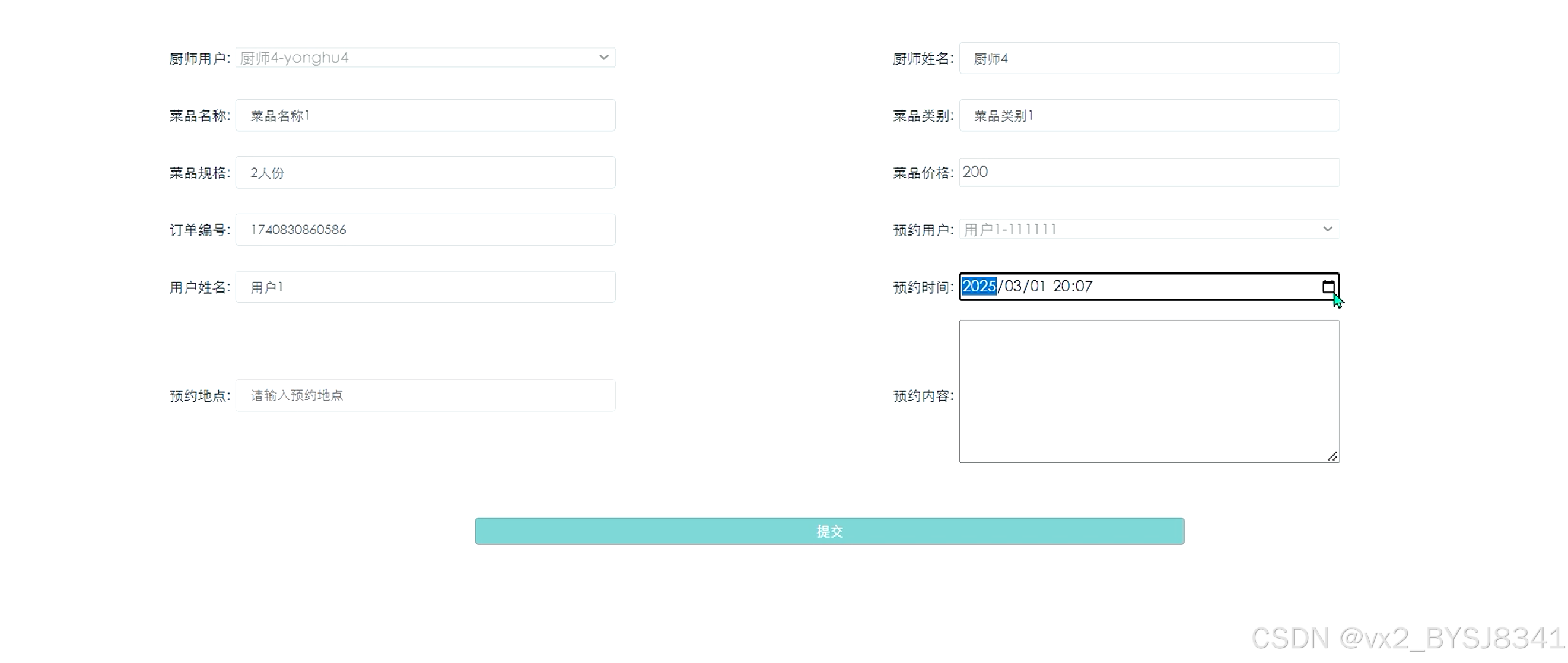Select the year 2025 in 预约时间

[979, 286]
